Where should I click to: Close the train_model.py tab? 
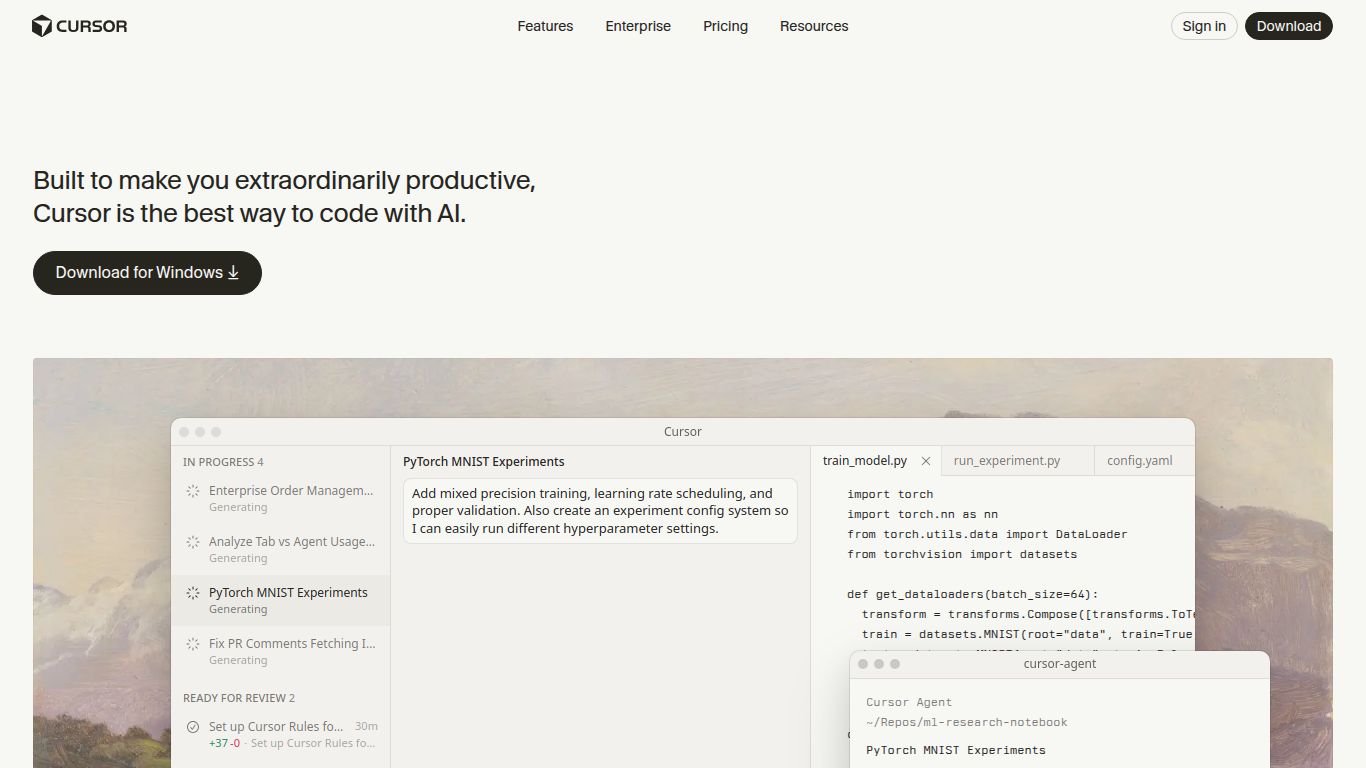pyautogui.click(x=926, y=461)
